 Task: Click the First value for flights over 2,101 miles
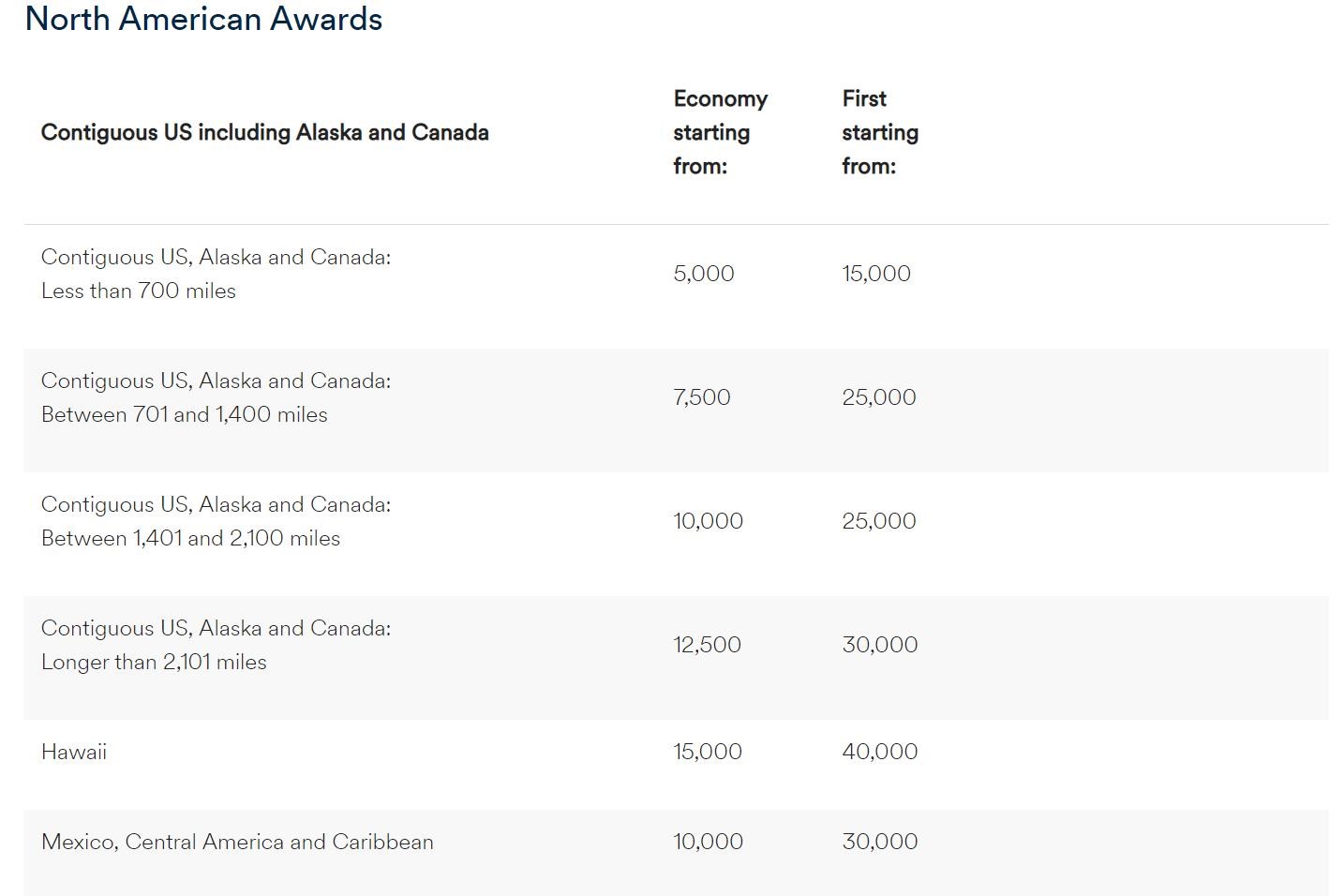tap(880, 645)
